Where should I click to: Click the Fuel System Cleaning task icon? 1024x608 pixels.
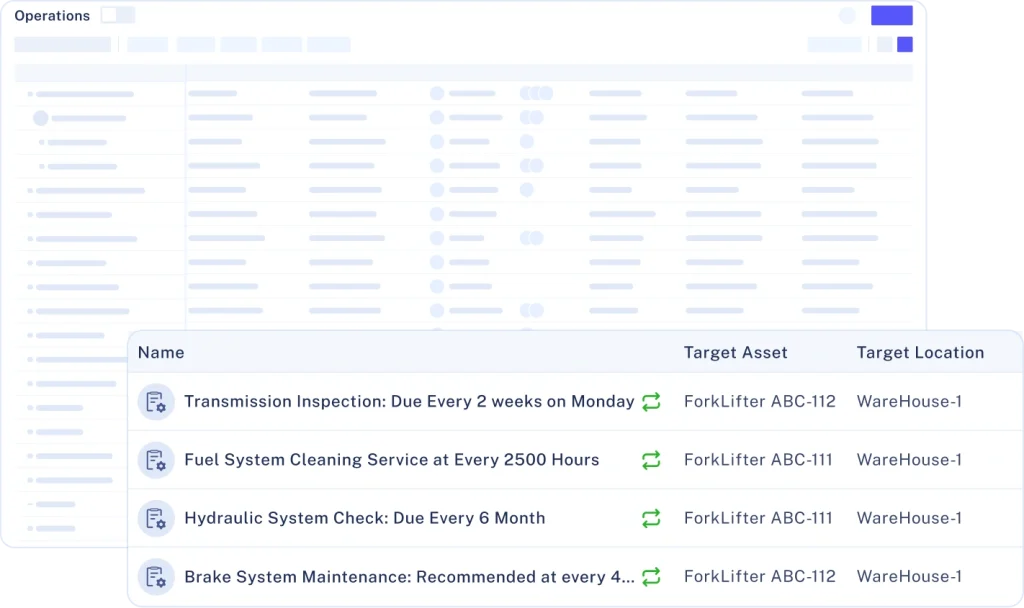[155, 460]
